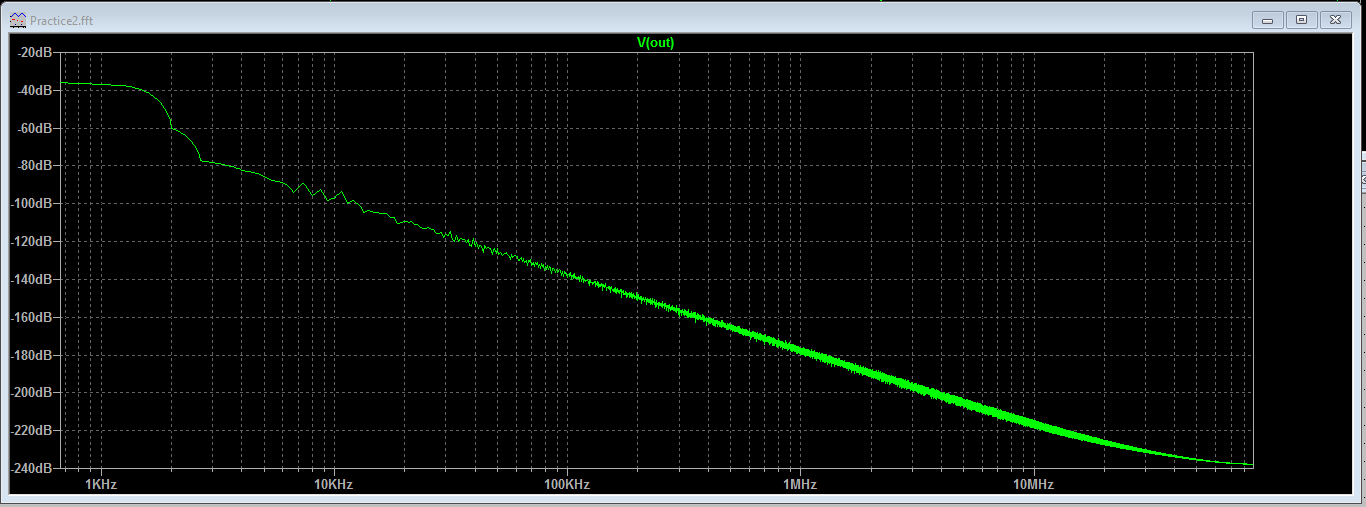
Task: Close the Practice2.fft plot window
Action: [x=1335, y=19]
